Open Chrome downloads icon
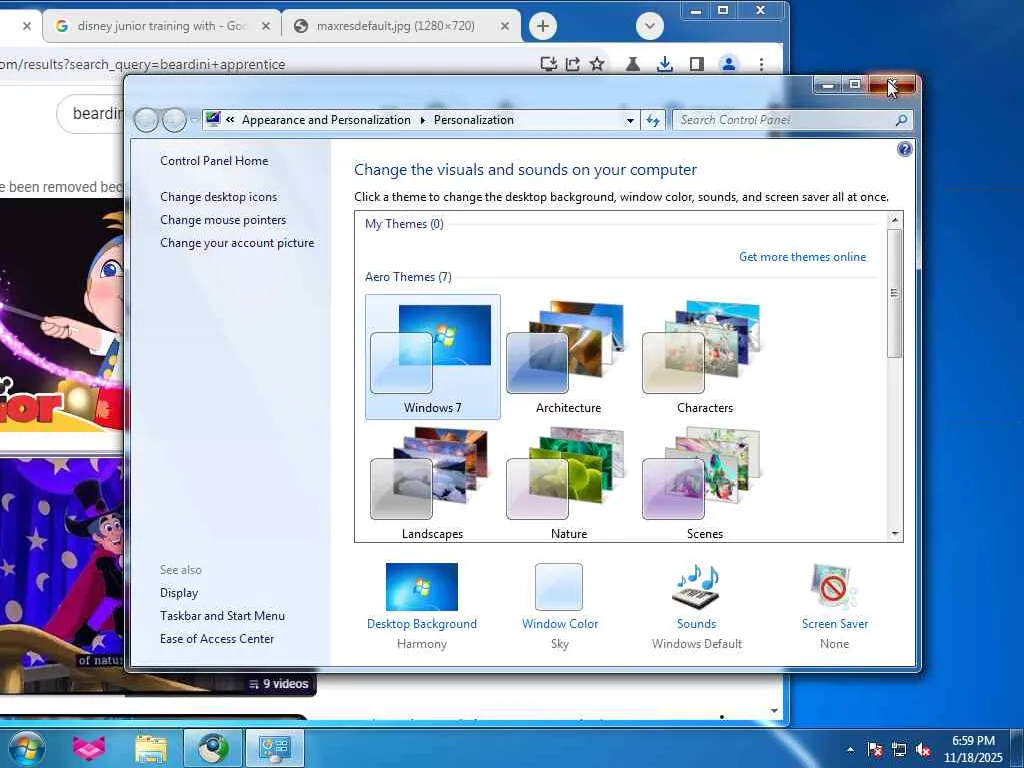The height and width of the screenshot is (768, 1024). (x=665, y=64)
